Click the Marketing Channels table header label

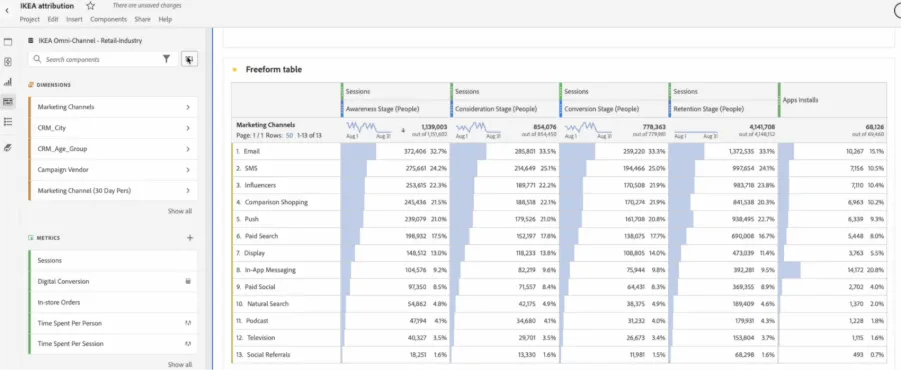click(265, 124)
